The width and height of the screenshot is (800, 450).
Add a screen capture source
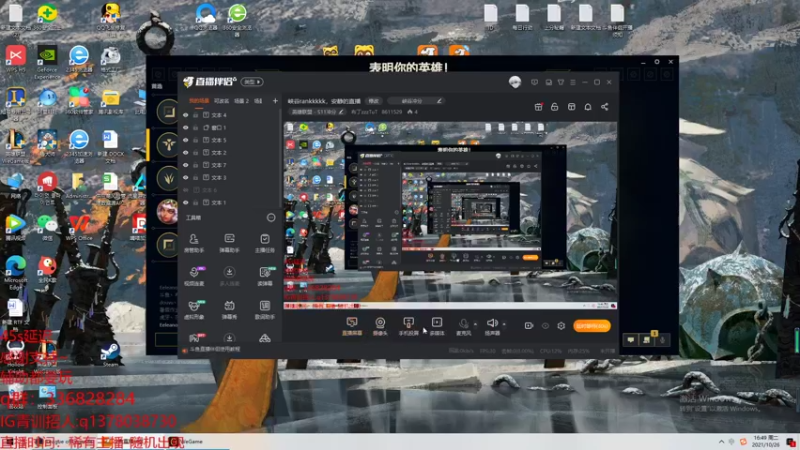[x=352, y=326]
